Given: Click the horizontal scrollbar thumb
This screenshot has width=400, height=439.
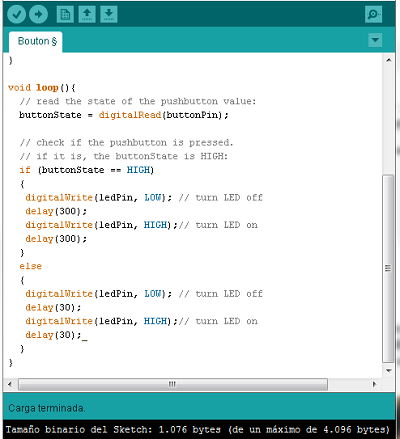Looking at the screenshot, I should point(173,384).
